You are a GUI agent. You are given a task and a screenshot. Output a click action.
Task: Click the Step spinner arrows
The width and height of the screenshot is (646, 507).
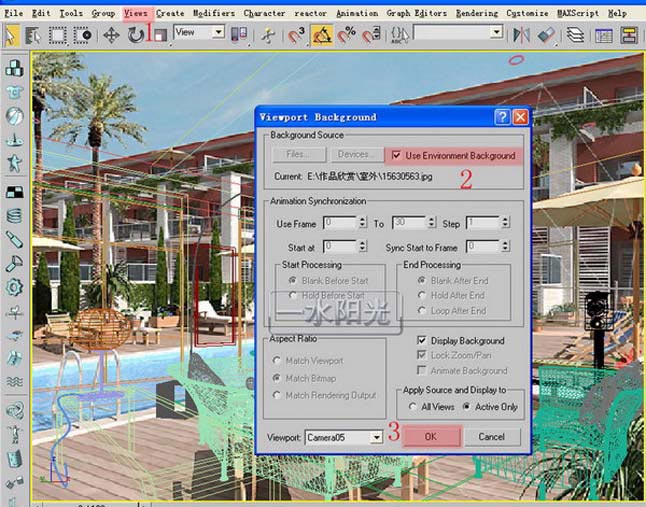coord(506,222)
